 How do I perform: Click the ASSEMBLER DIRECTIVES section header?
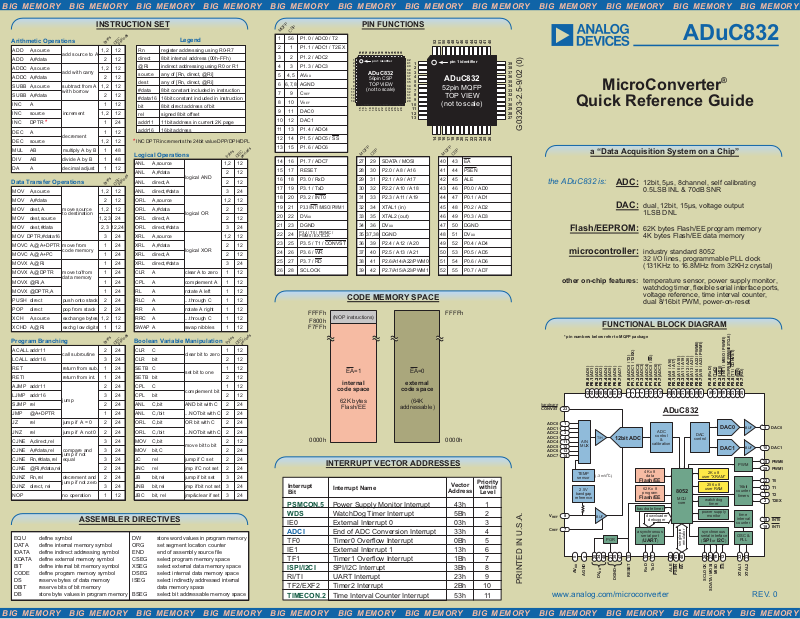coord(130,519)
